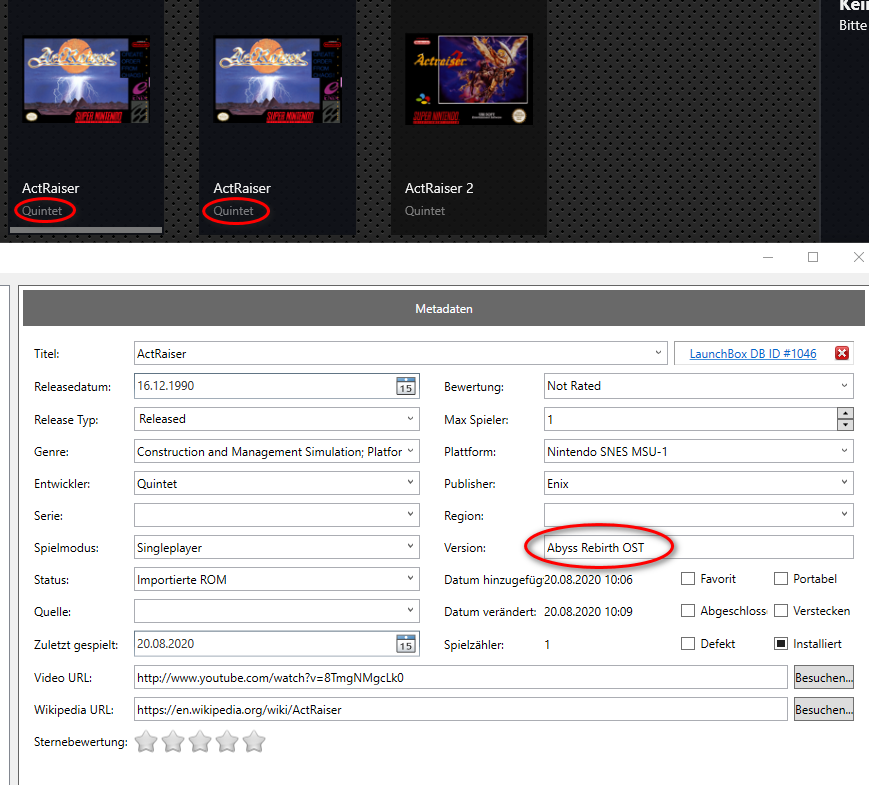Select the first ActRaiser game cover
This screenshot has width=869, height=785.
86,80
